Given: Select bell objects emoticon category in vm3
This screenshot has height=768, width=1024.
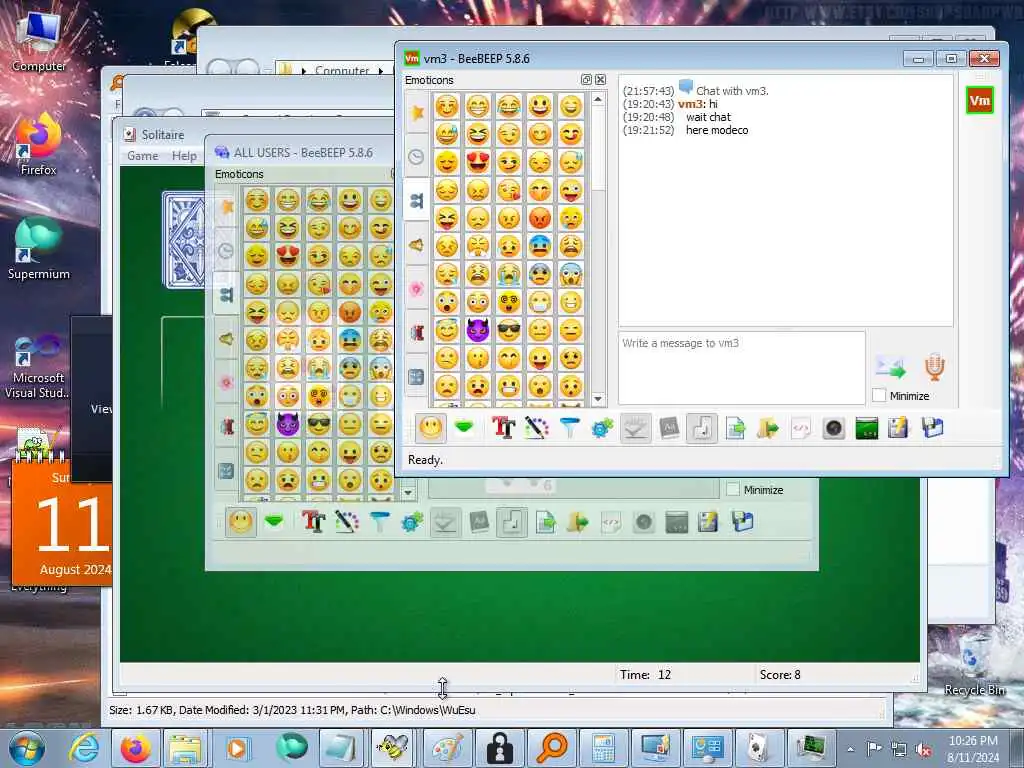Looking at the screenshot, I should pos(417,245).
